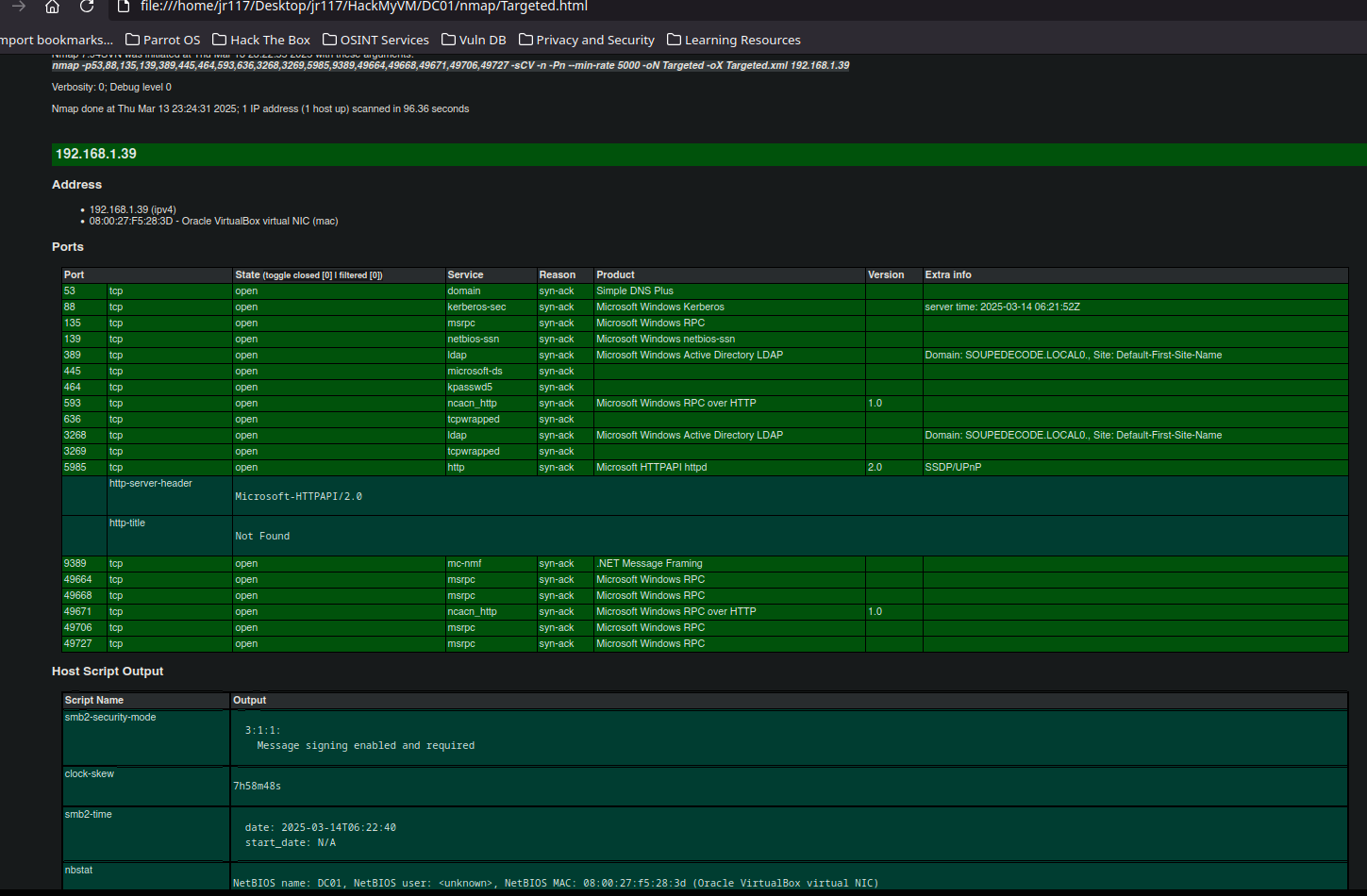Open Hack The Box bookmark folder
The image size is (1367, 896).
(261, 40)
